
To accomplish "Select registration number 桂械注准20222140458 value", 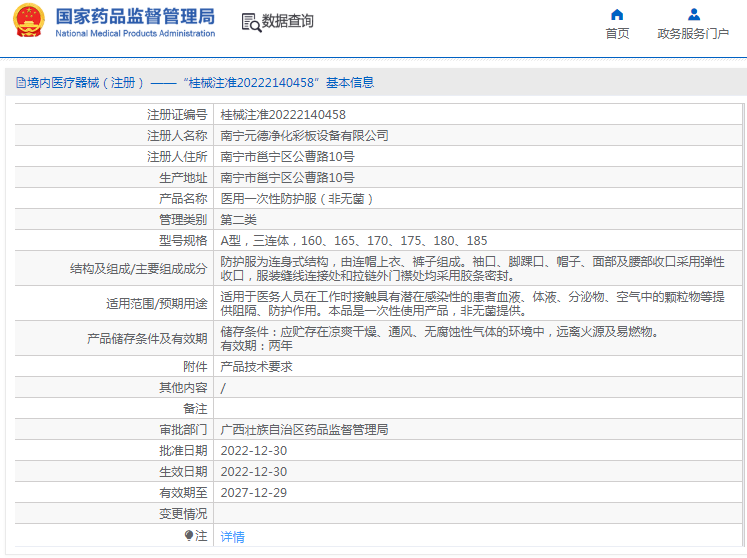I will 283,115.
